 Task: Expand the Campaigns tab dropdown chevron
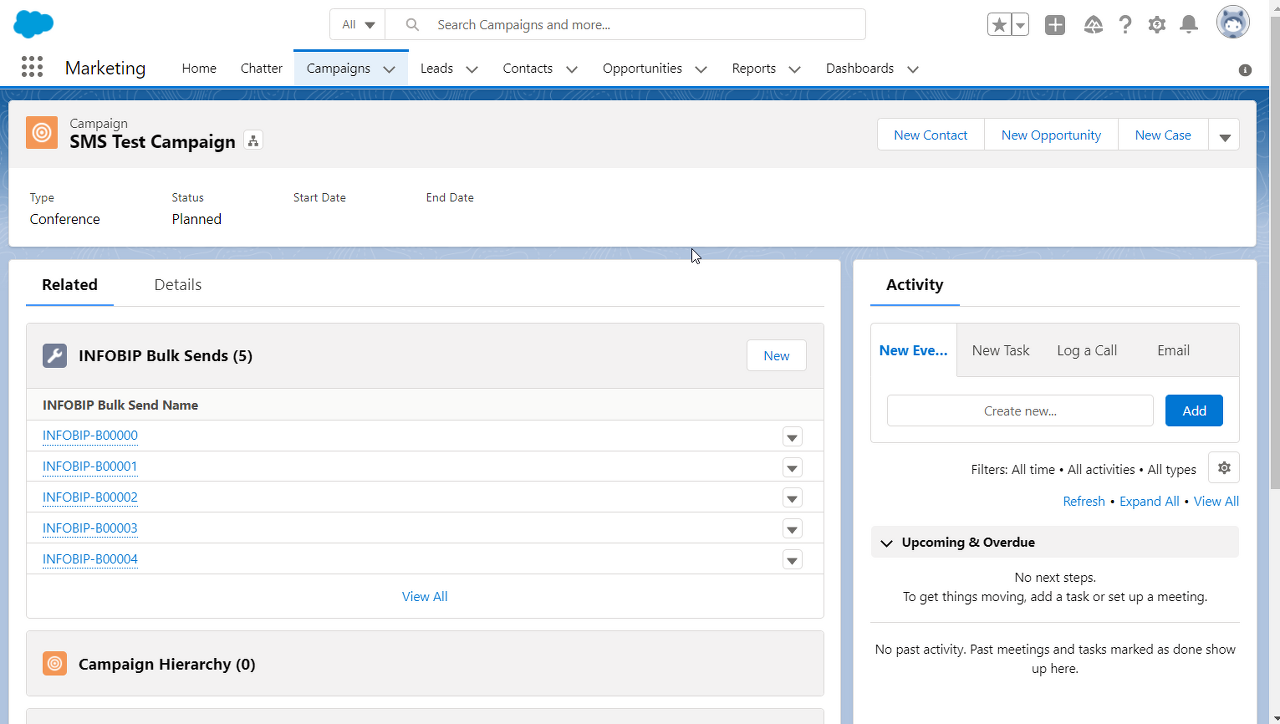pos(389,69)
